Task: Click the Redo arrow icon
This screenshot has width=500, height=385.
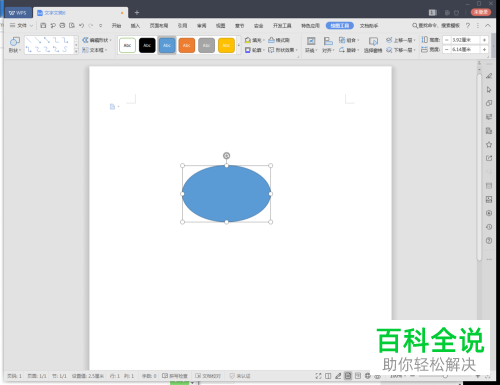Action: pyautogui.click(x=91, y=25)
